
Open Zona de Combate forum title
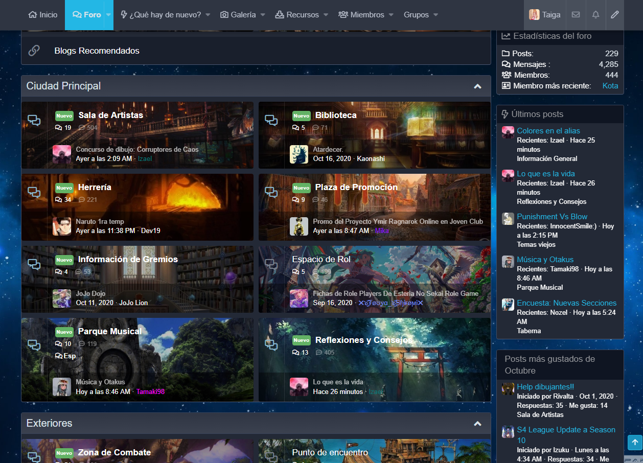[x=114, y=453]
